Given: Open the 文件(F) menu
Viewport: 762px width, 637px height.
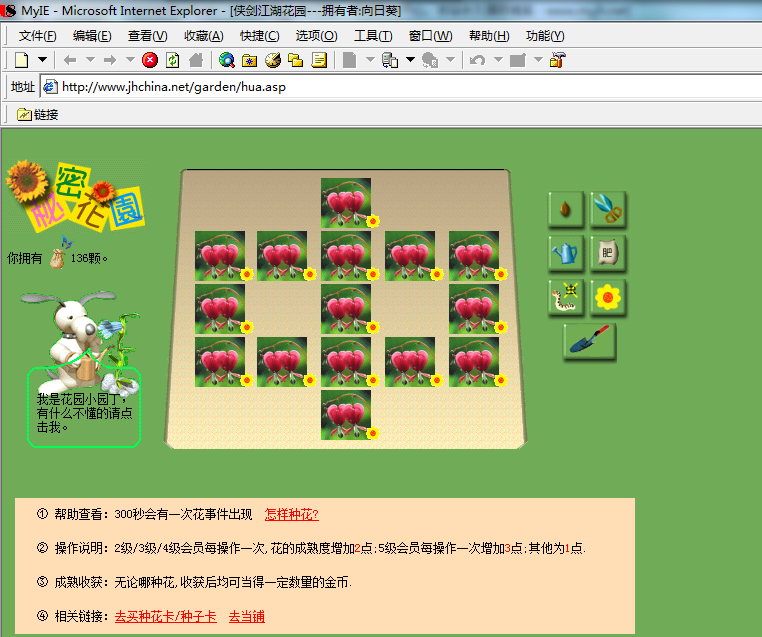Looking at the screenshot, I should tap(37, 36).
